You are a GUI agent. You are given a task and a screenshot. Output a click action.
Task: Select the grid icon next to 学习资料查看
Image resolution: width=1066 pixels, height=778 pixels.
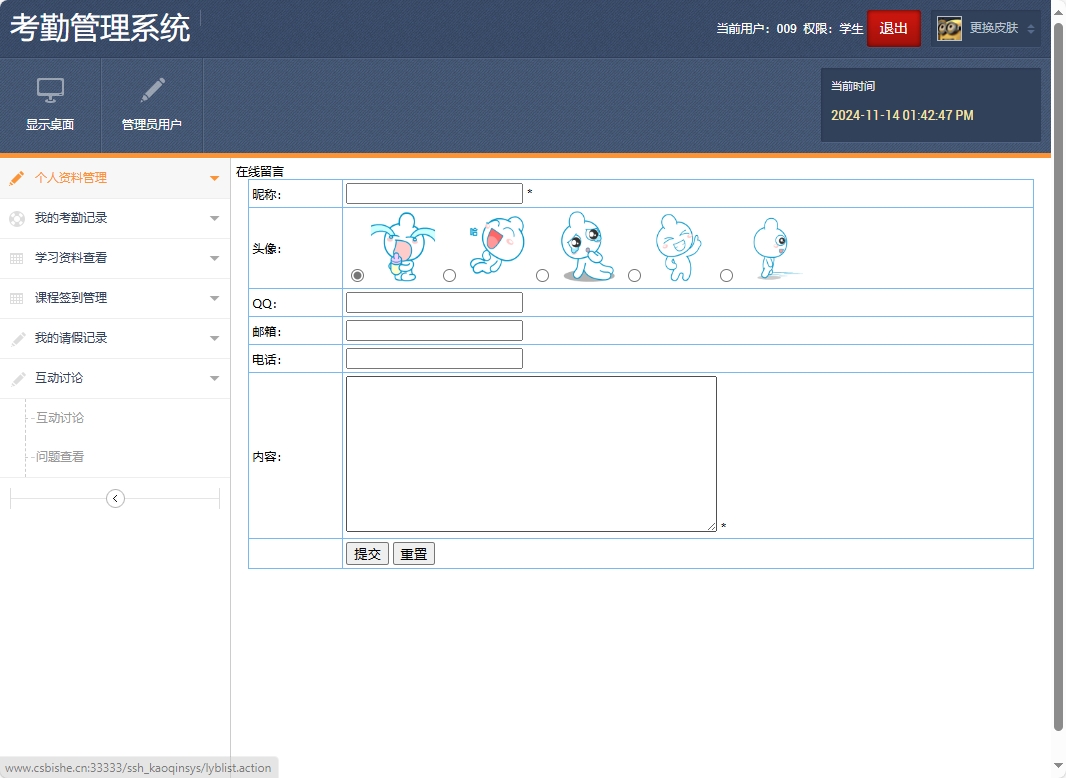pos(16,258)
